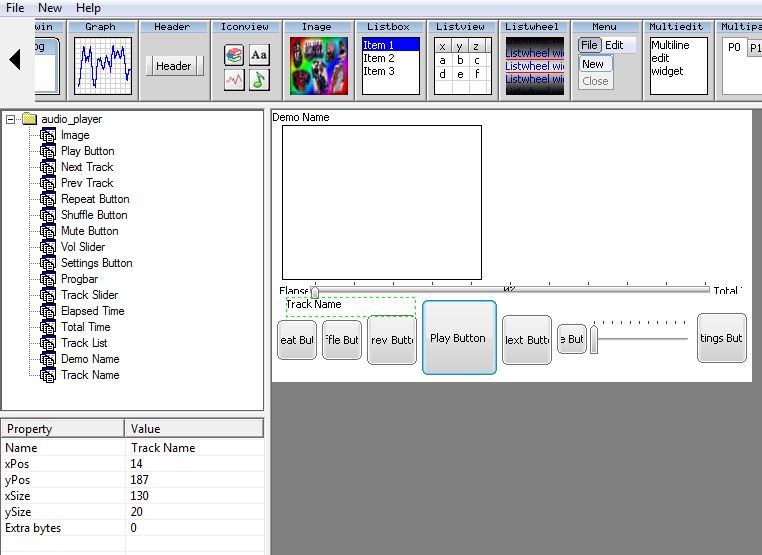Click the Play Button on the canvas
The image size is (762, 555).
459,338
